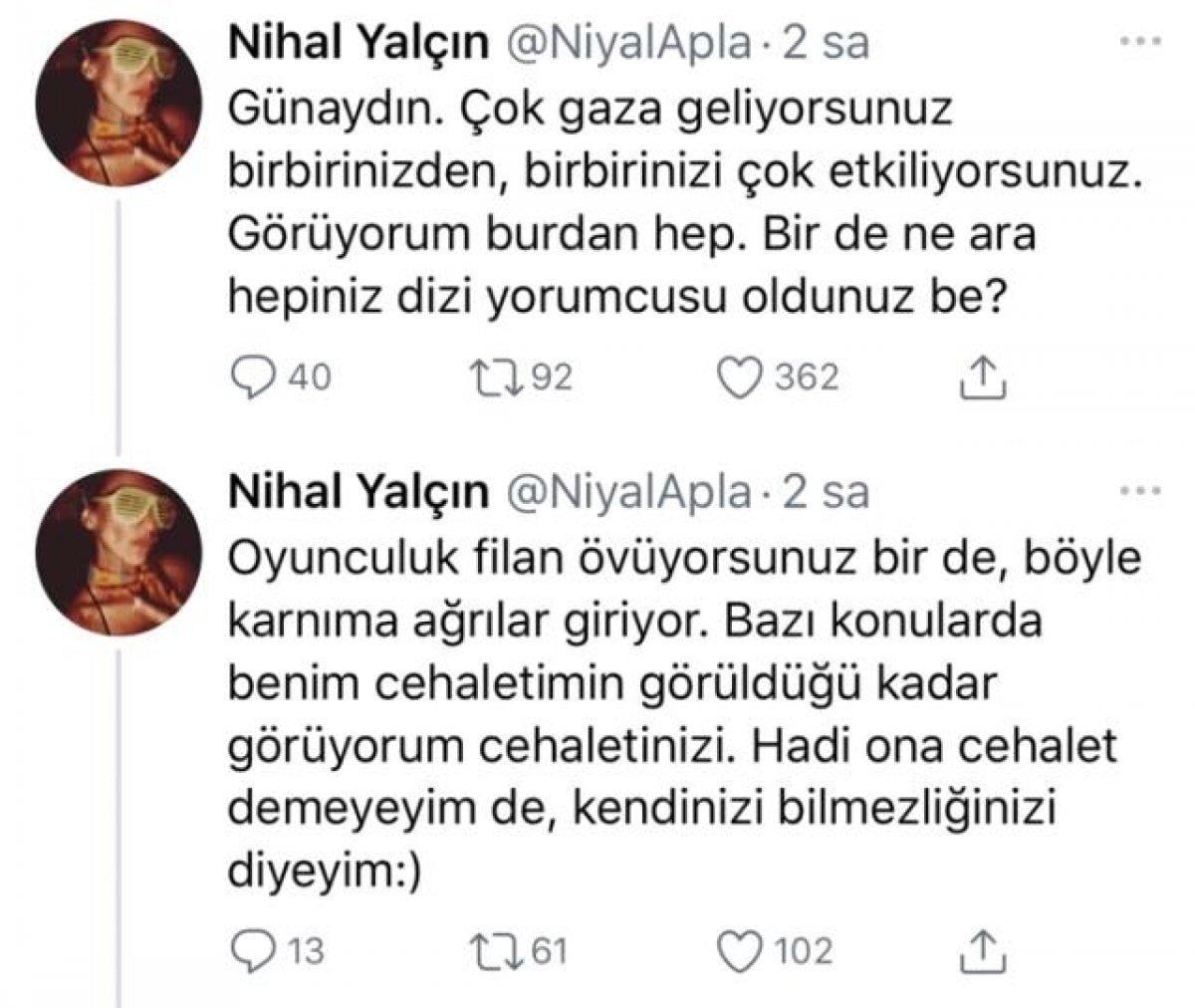
Task: Tap the like heart icon showing 362
Action: [739, 374]
